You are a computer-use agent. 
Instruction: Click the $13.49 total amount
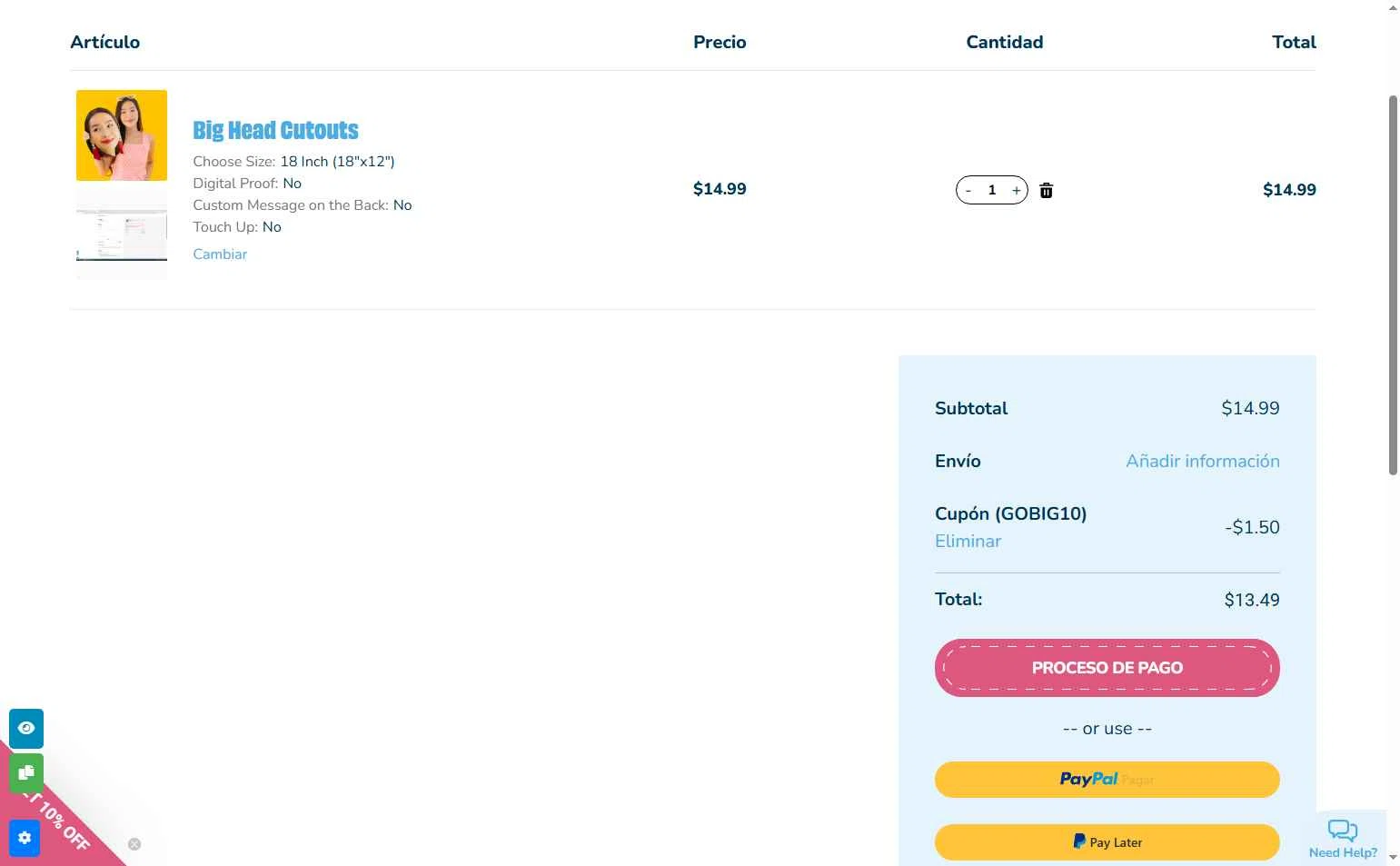1252,600
